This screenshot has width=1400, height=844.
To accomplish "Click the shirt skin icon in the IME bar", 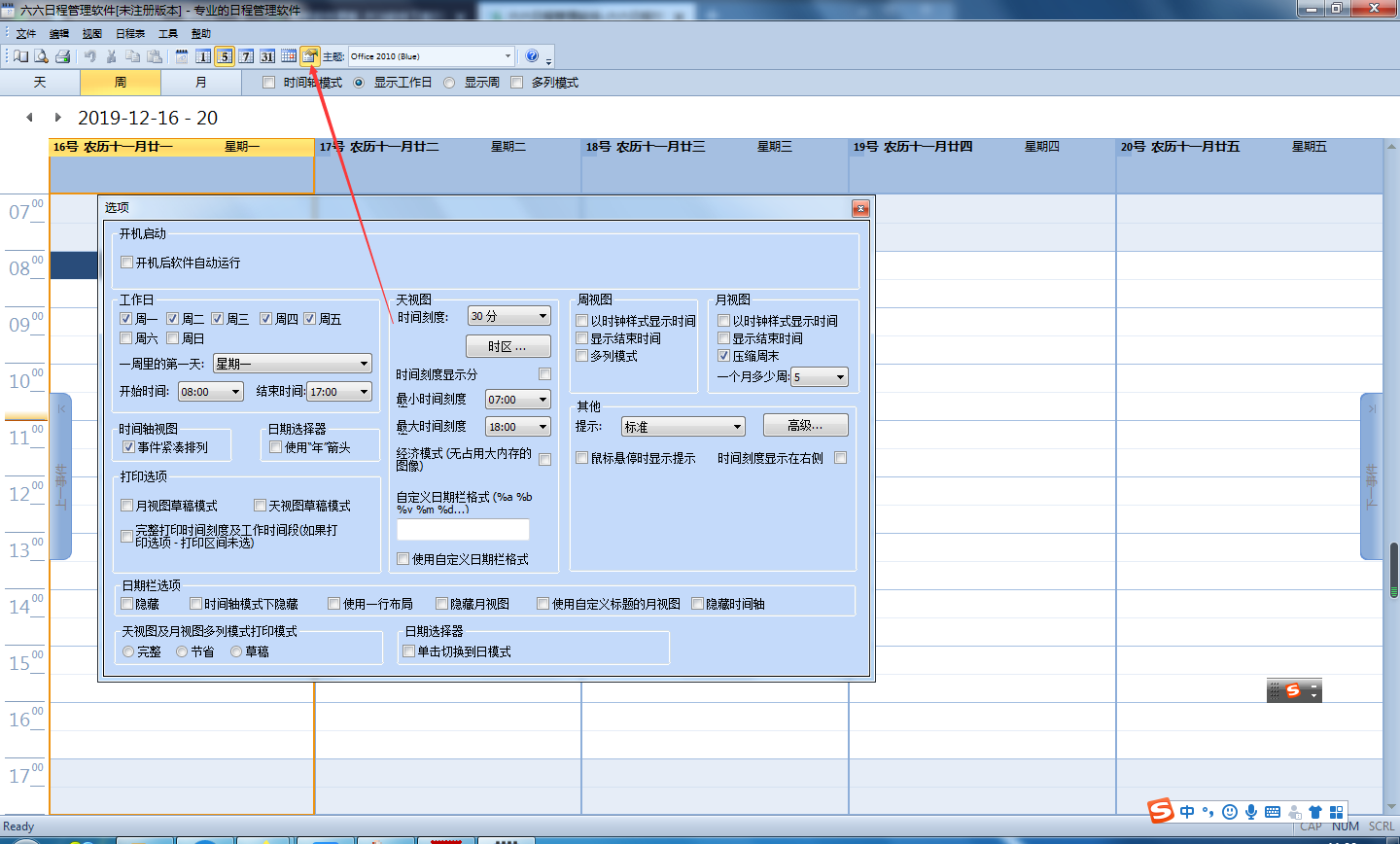I will tap(1315, 812).
